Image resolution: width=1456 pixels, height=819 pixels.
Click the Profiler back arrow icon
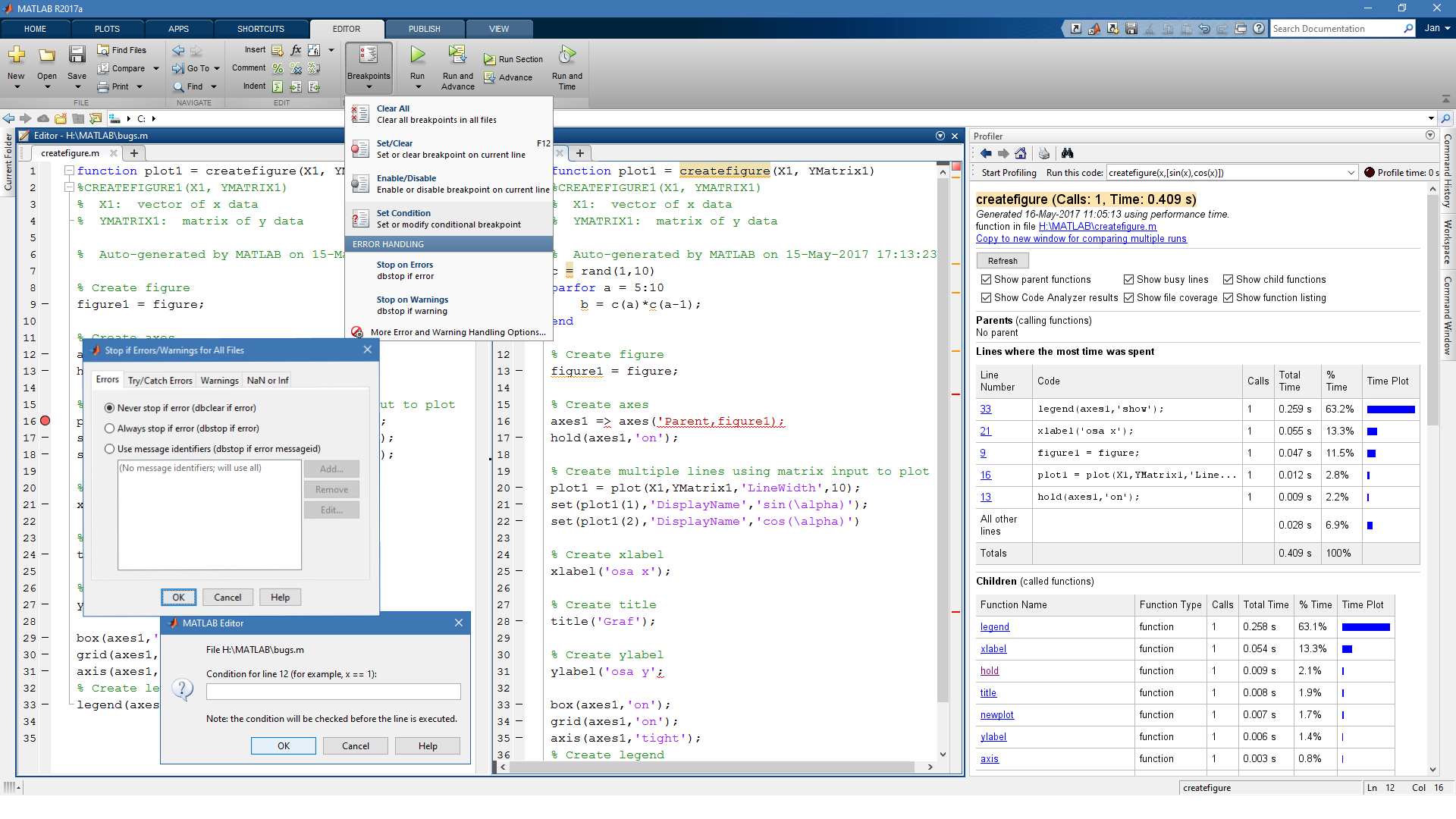pos(986,153)
